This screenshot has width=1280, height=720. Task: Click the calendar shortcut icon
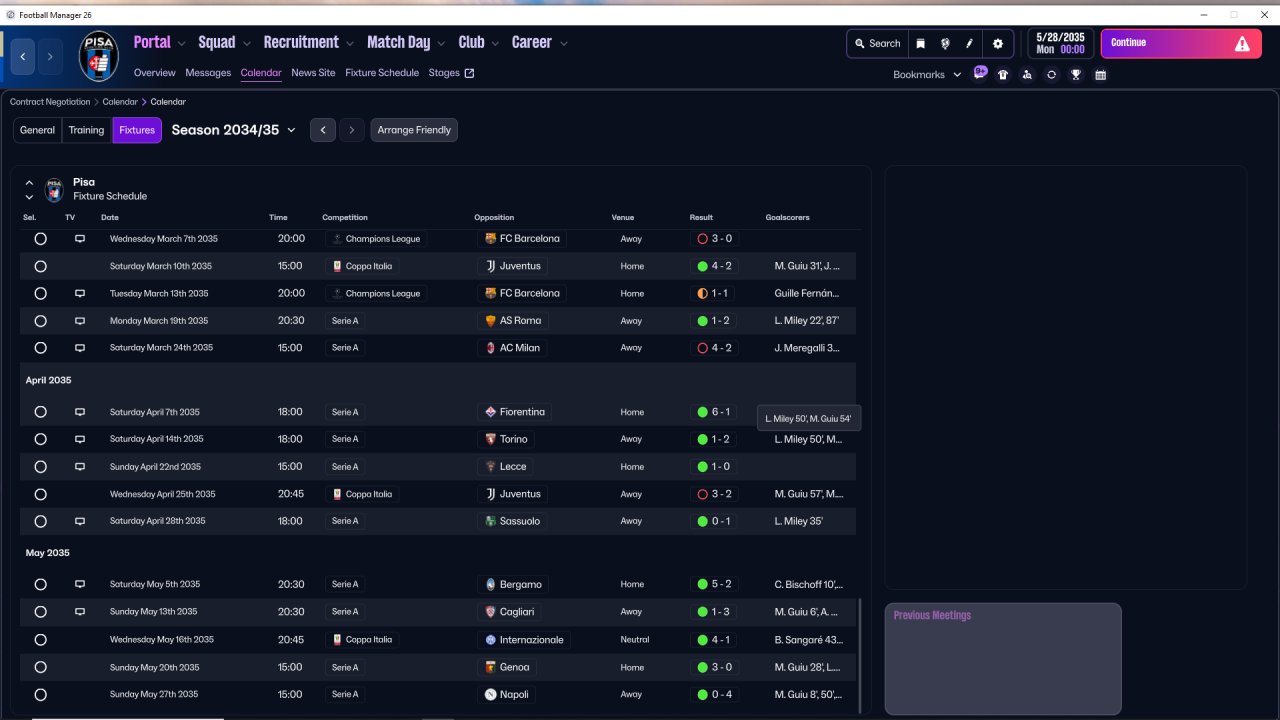coord(1100,75)
